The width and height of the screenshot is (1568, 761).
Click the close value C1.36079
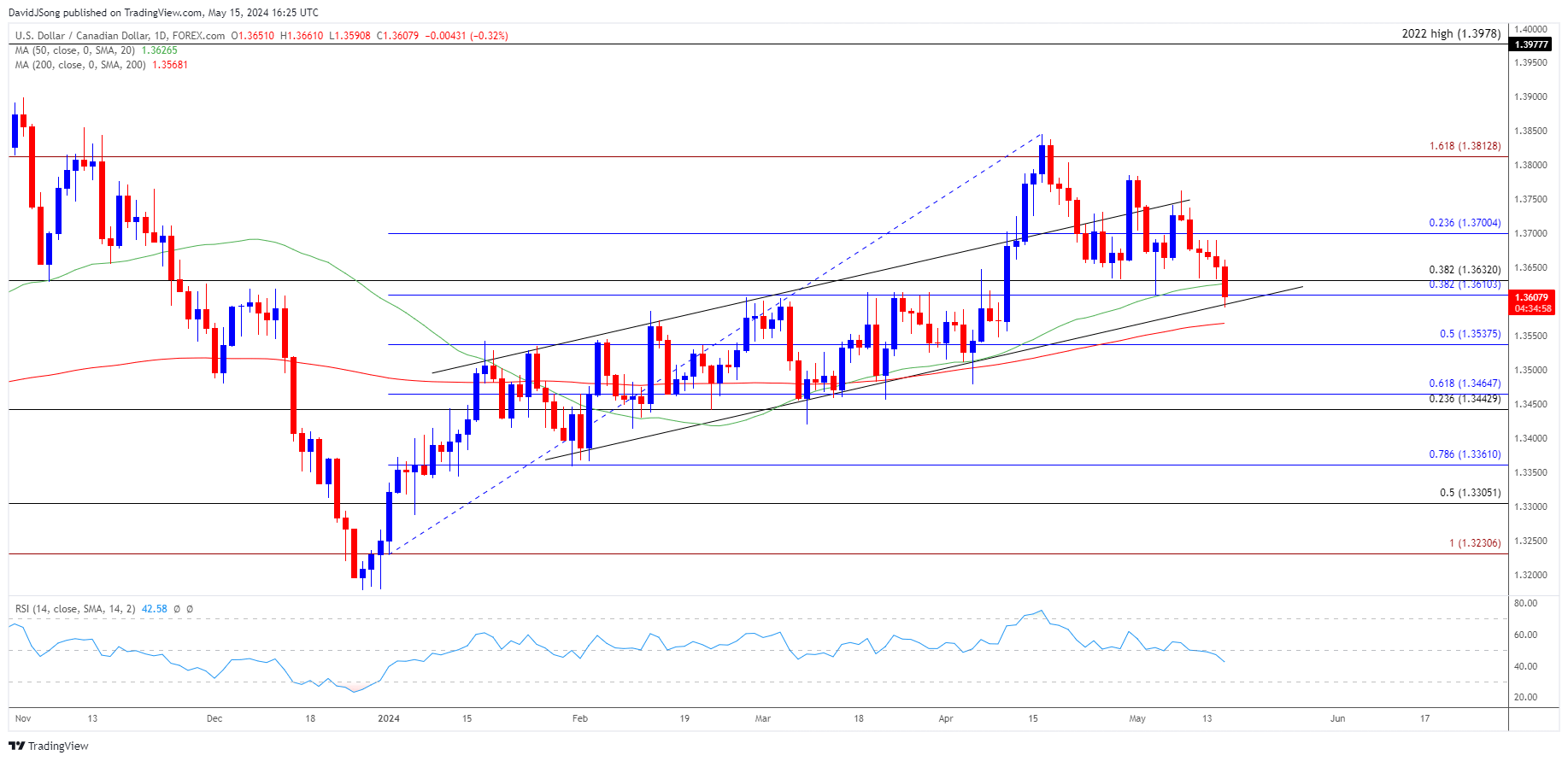pyautogui.click(x=397, y=36)
